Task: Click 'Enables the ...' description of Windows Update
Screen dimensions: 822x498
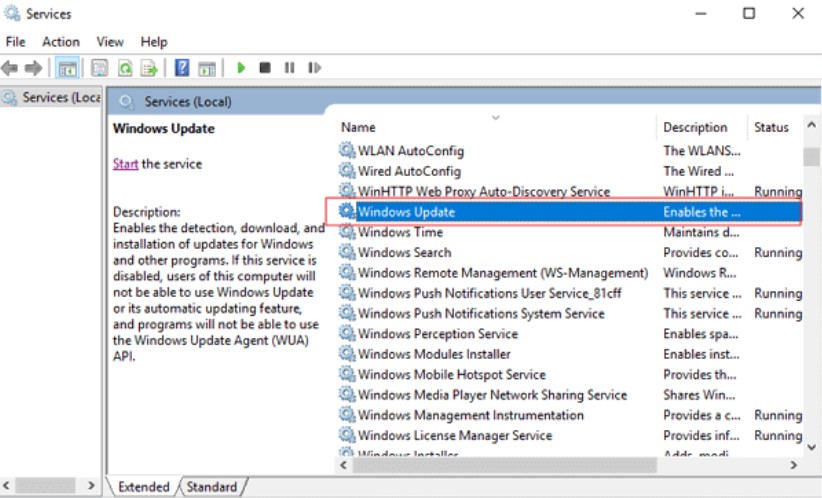Action: click(701, 212)
